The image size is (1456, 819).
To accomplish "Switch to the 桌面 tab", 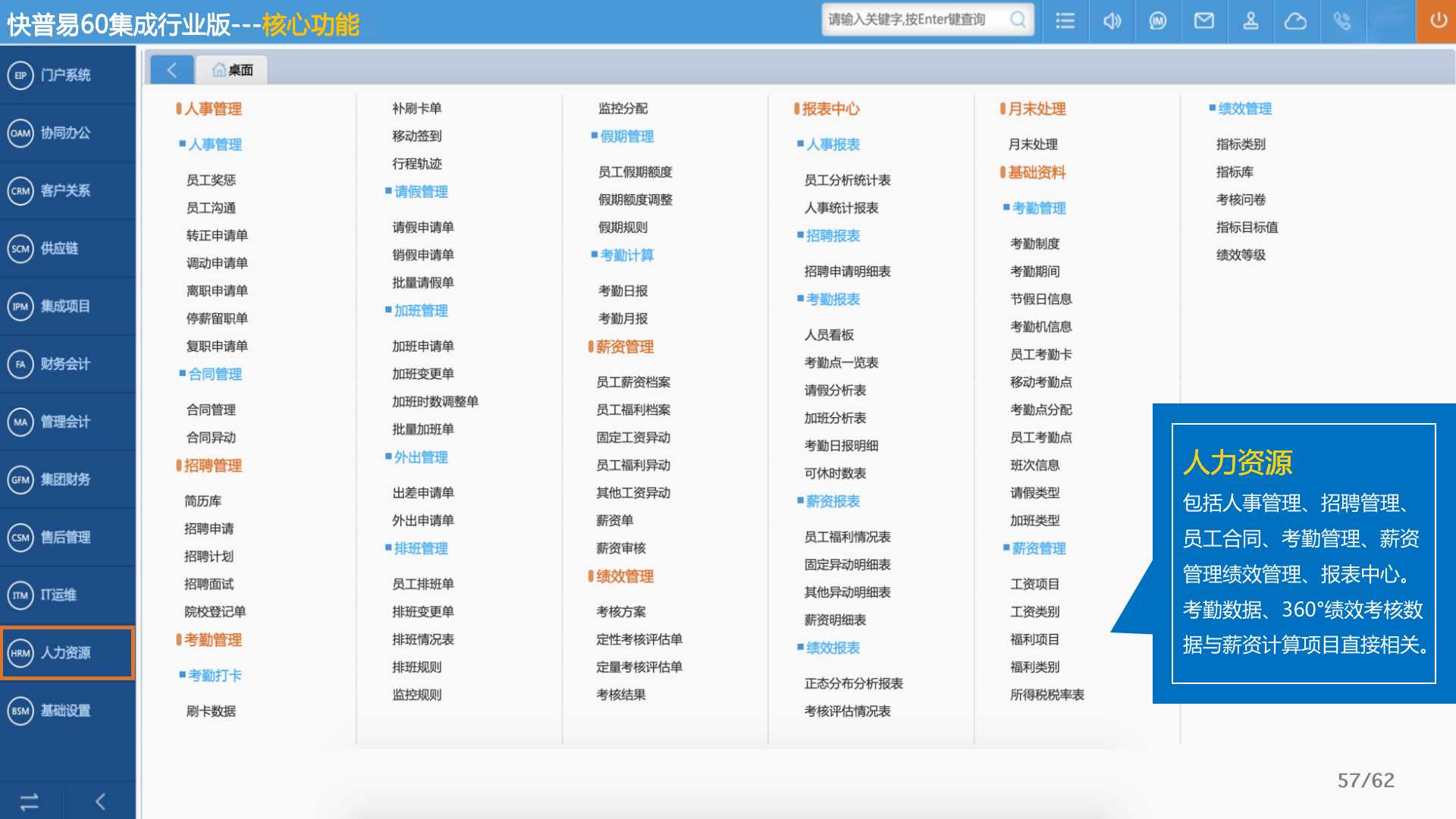I will [x=232, y=70].
